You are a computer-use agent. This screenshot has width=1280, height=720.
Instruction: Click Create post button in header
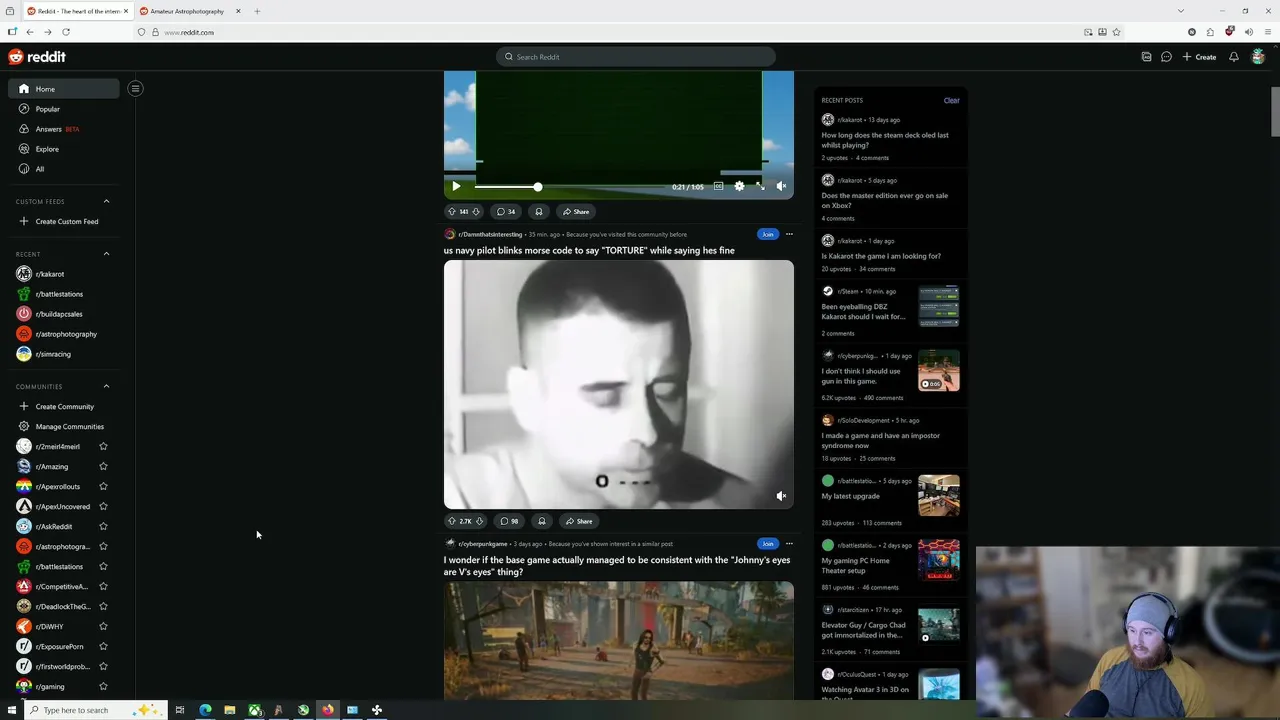tap(1199, 57)
